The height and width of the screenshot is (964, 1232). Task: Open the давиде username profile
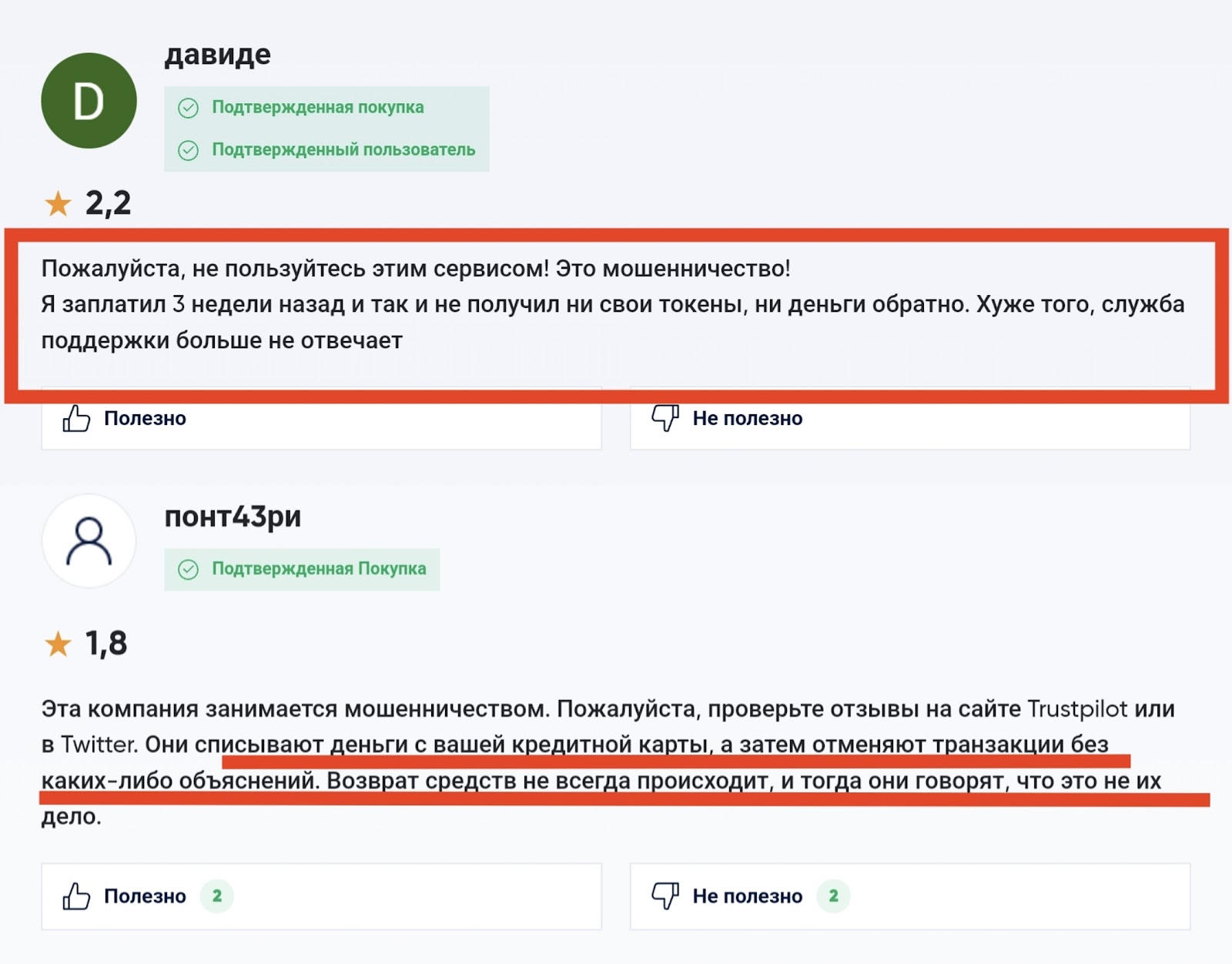pyautogui.click(x=217, y=55)
